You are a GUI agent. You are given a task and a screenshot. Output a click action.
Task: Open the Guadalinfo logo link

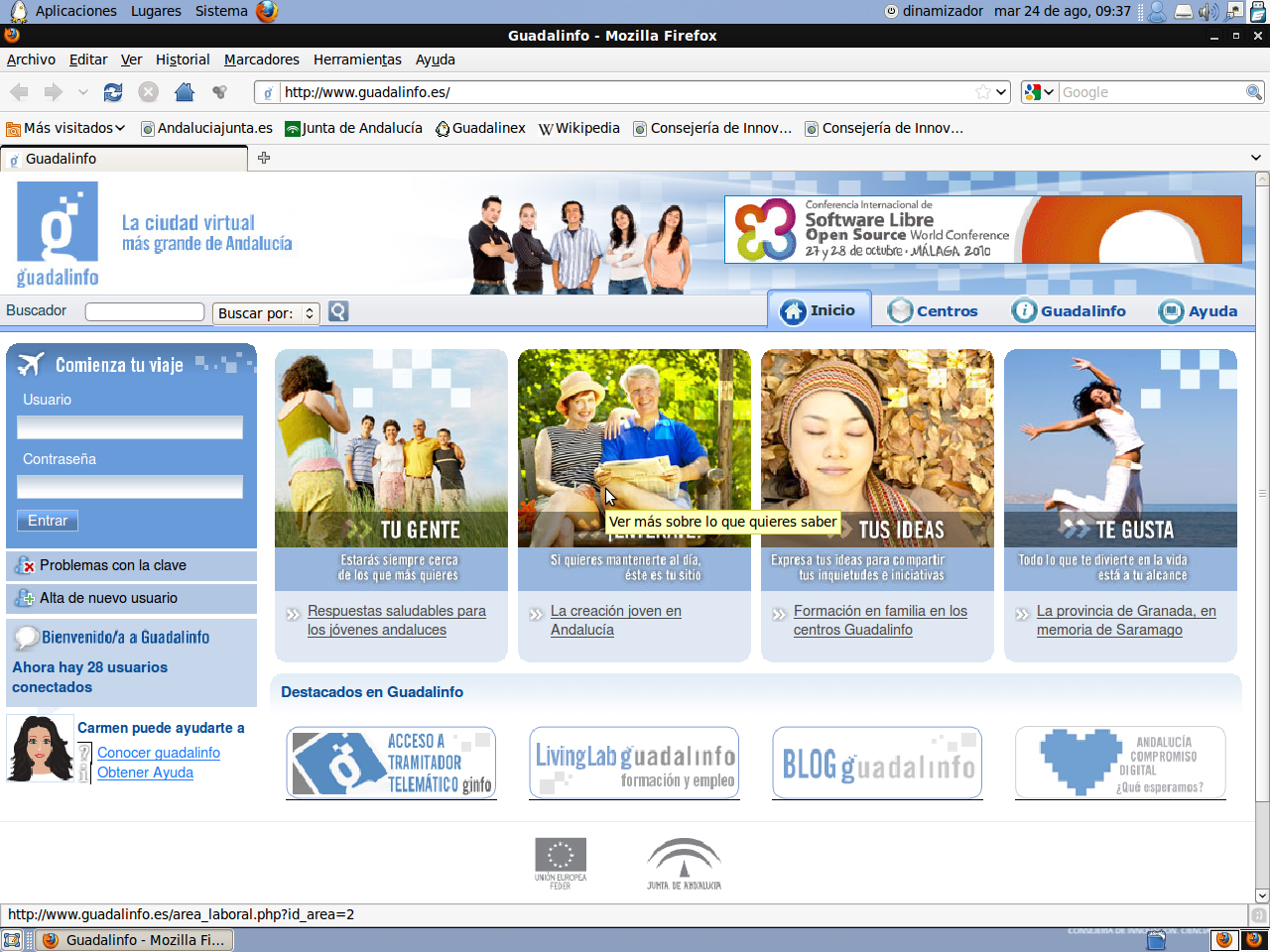tap(58, 234)
